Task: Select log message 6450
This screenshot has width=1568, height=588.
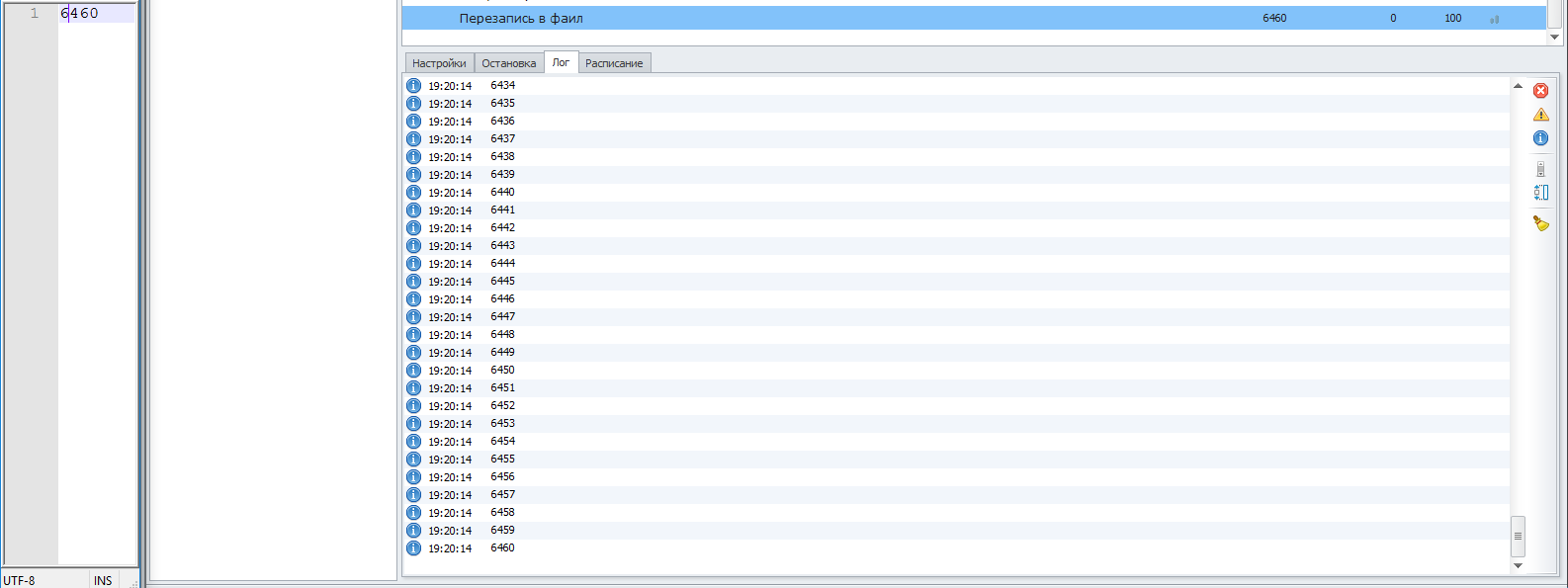Action: [502, 371]
